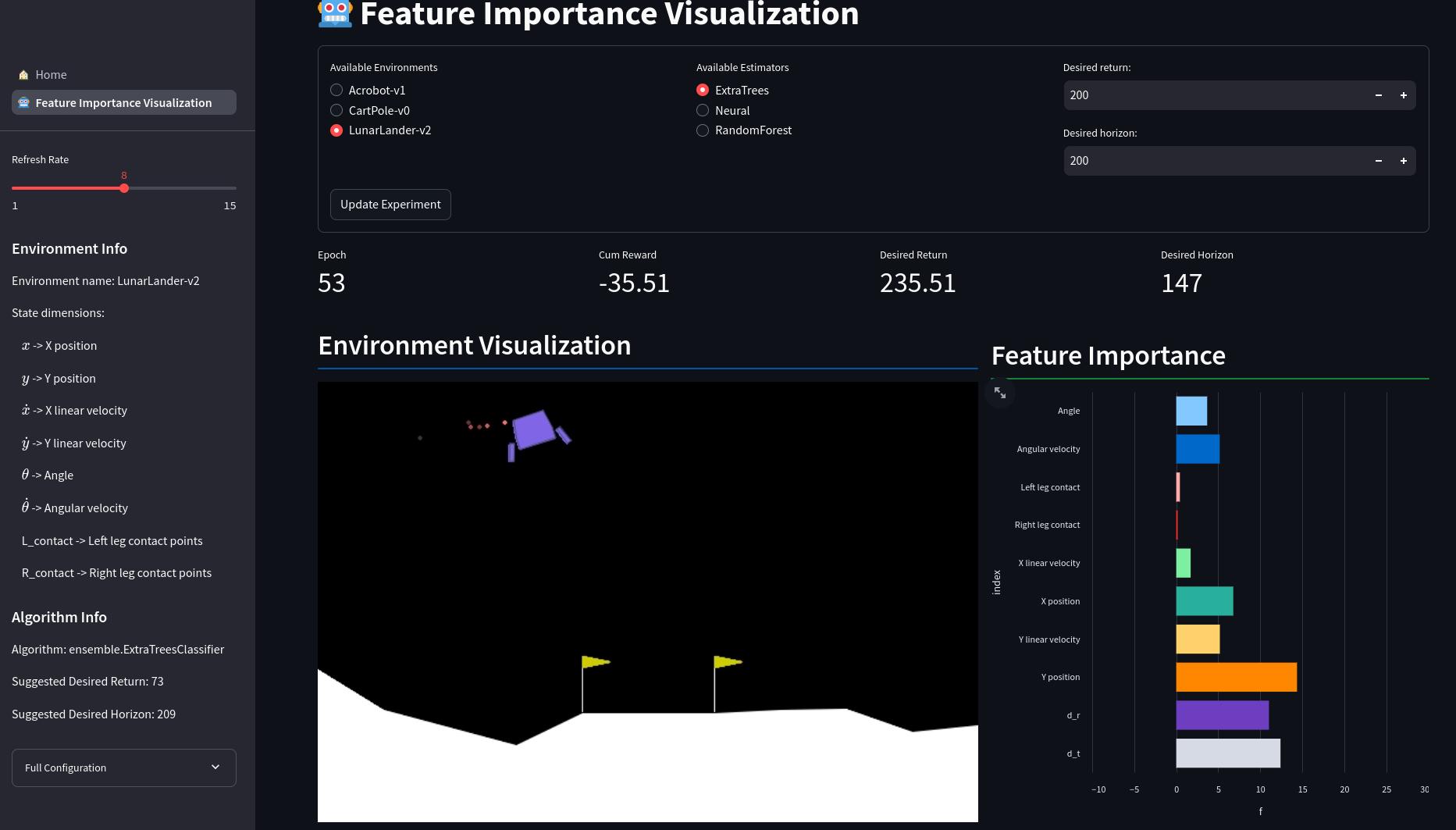
Task: Select the Acrobot-v1 environment
Action: pyautogui.click(x=336, y=91)
